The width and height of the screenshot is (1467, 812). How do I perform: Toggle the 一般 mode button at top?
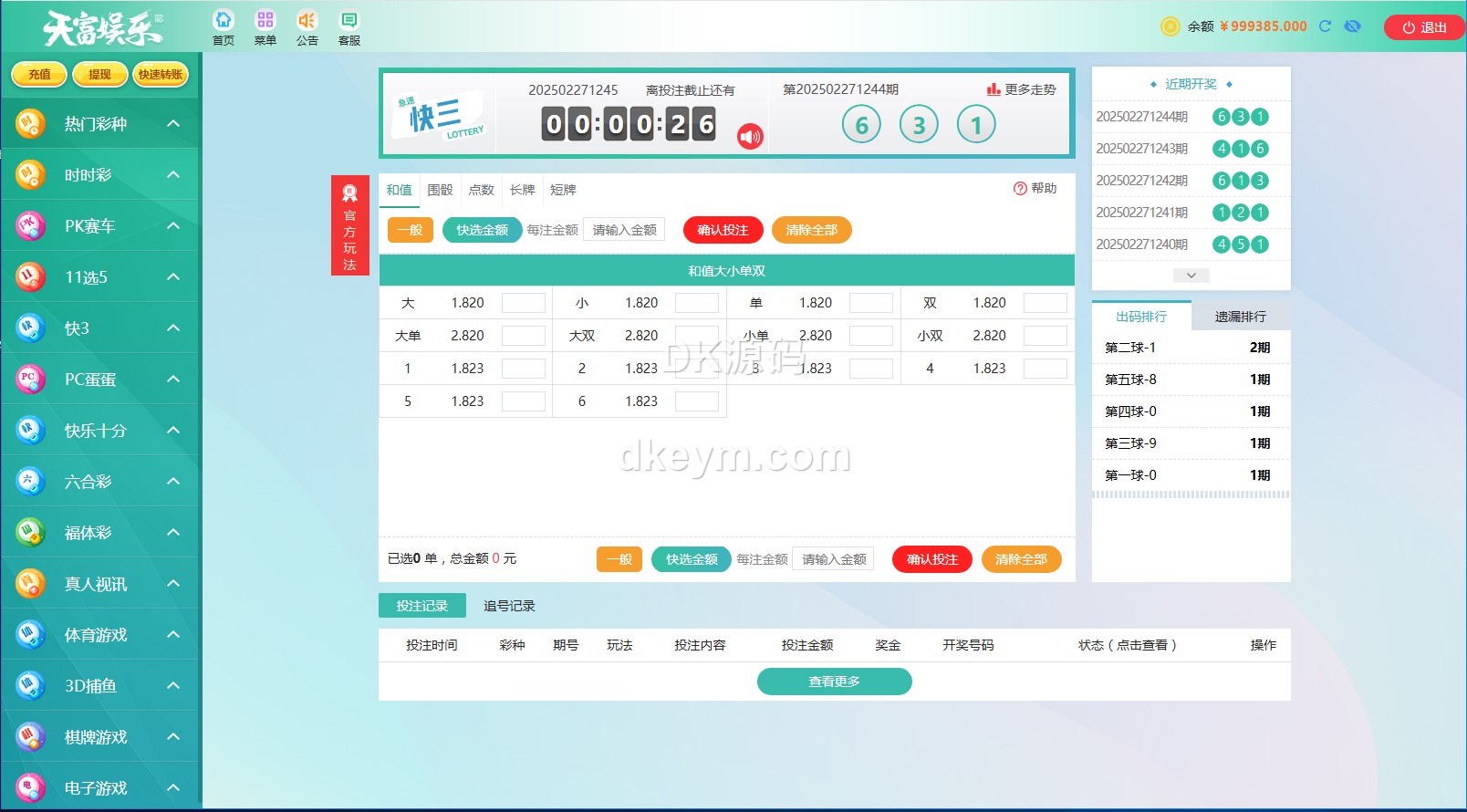tap(410, 230)
